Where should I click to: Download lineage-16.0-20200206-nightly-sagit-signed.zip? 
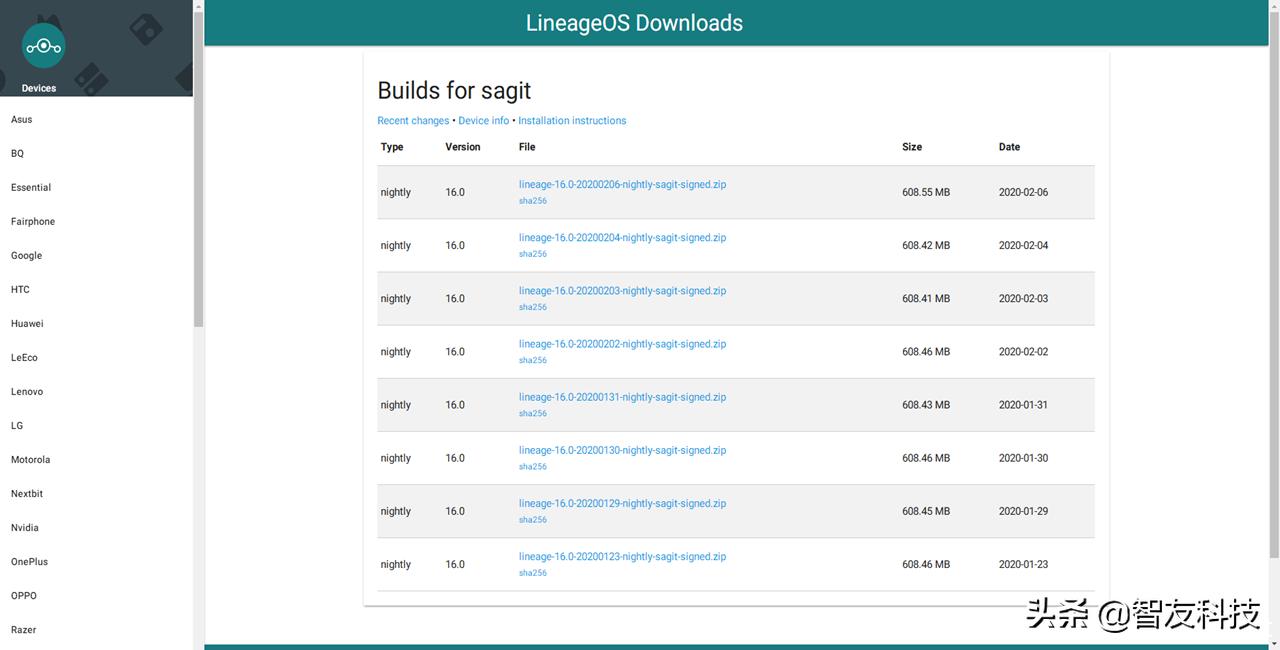click(622, 184)
